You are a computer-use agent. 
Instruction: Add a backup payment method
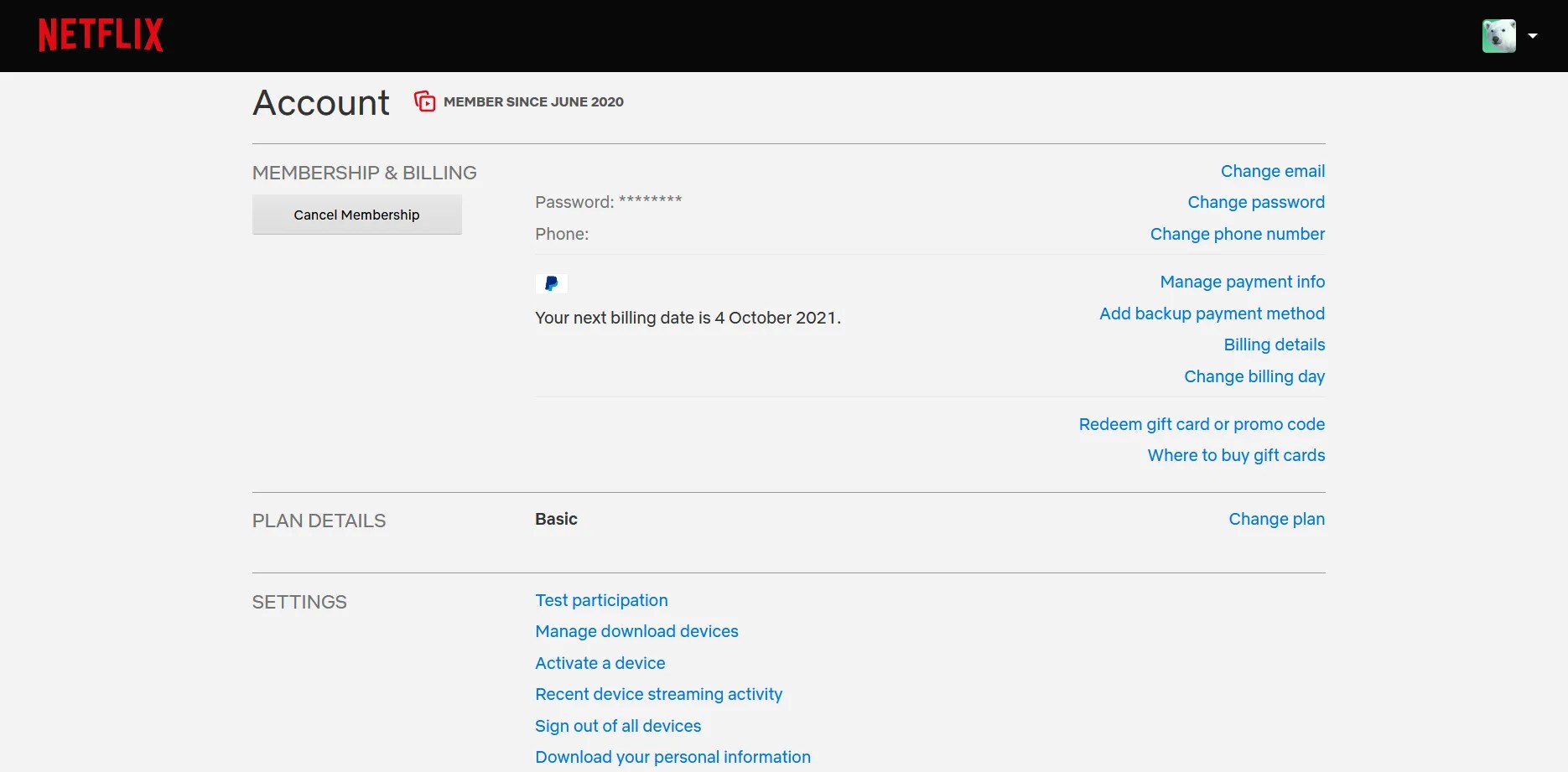(x=1212, y=313)
